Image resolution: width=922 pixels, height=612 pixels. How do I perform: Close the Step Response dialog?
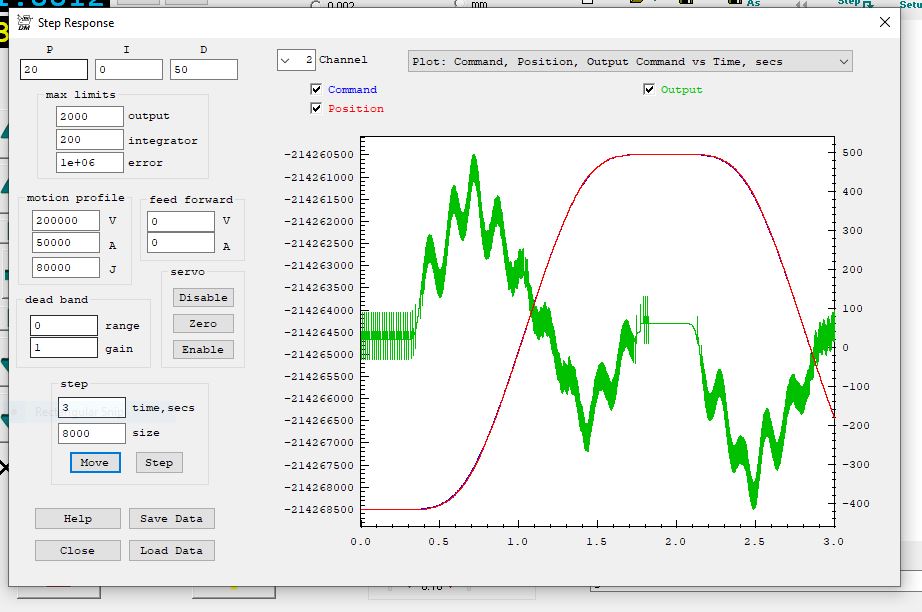[x=883, y=22]
